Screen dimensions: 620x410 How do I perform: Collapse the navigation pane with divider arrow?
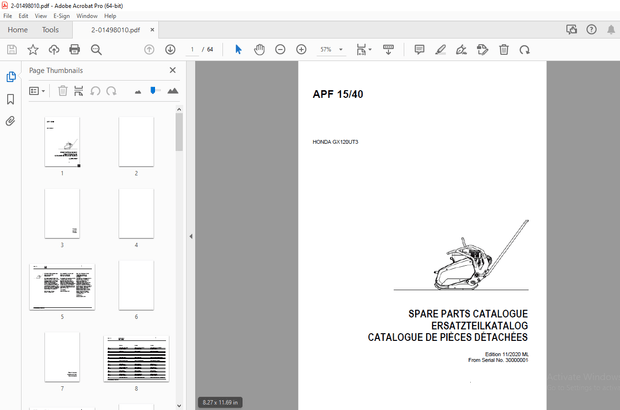tap(190, 237)
